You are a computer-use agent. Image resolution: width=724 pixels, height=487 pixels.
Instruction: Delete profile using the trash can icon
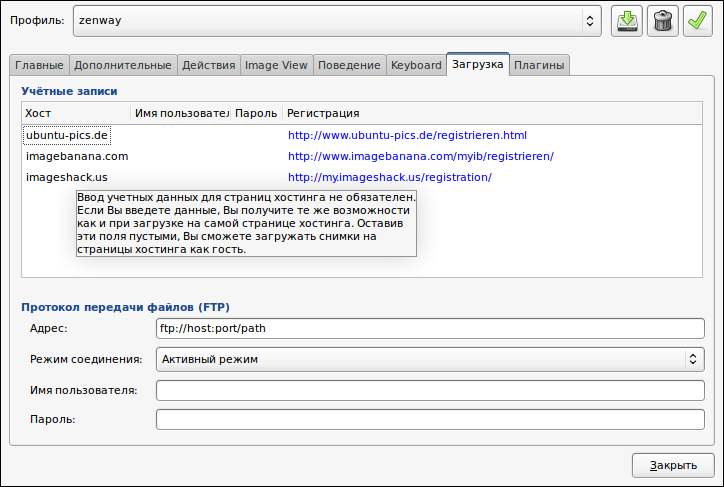663,21
